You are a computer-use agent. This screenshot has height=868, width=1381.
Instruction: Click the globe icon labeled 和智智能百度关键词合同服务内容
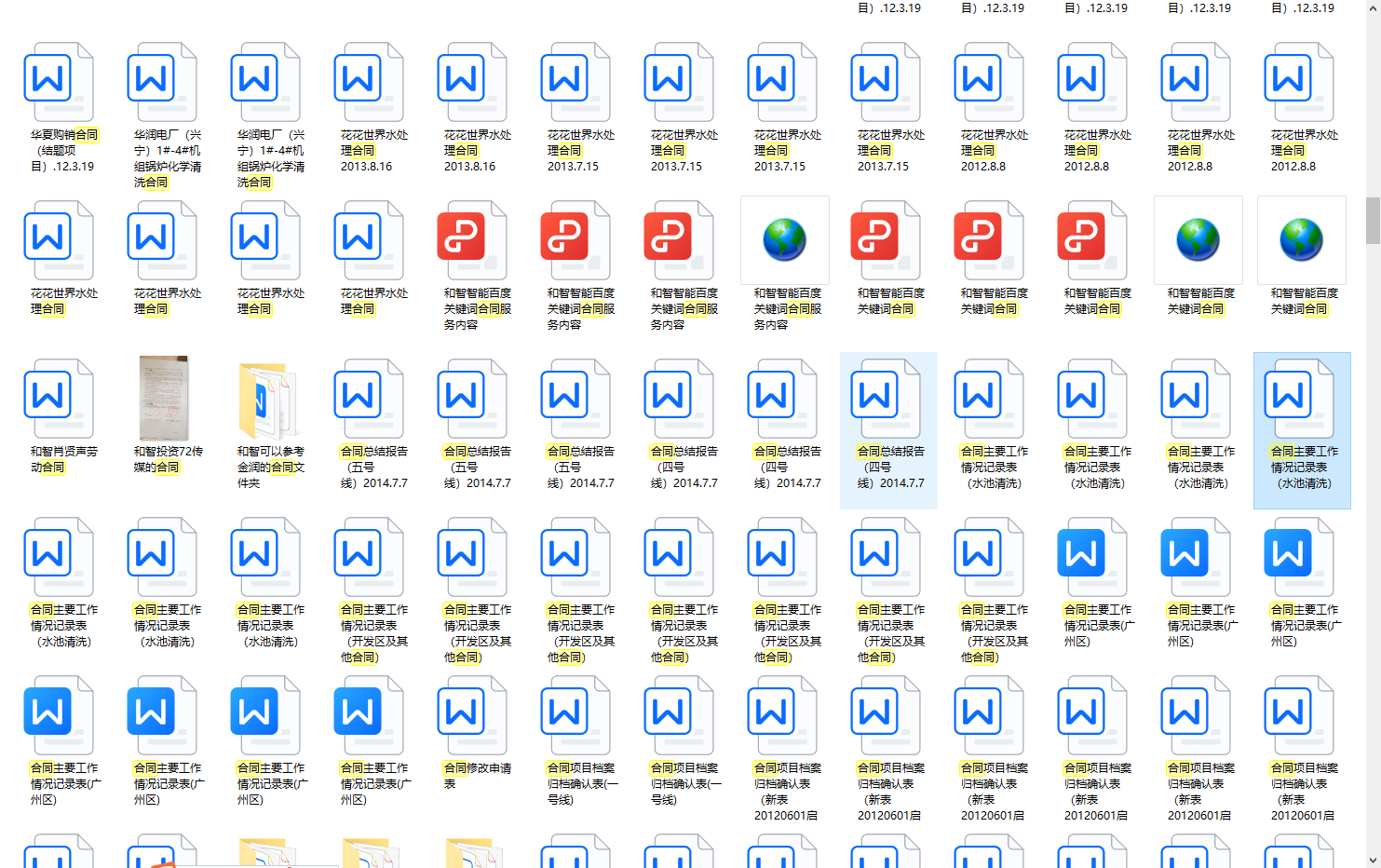(x=784, y=240)
